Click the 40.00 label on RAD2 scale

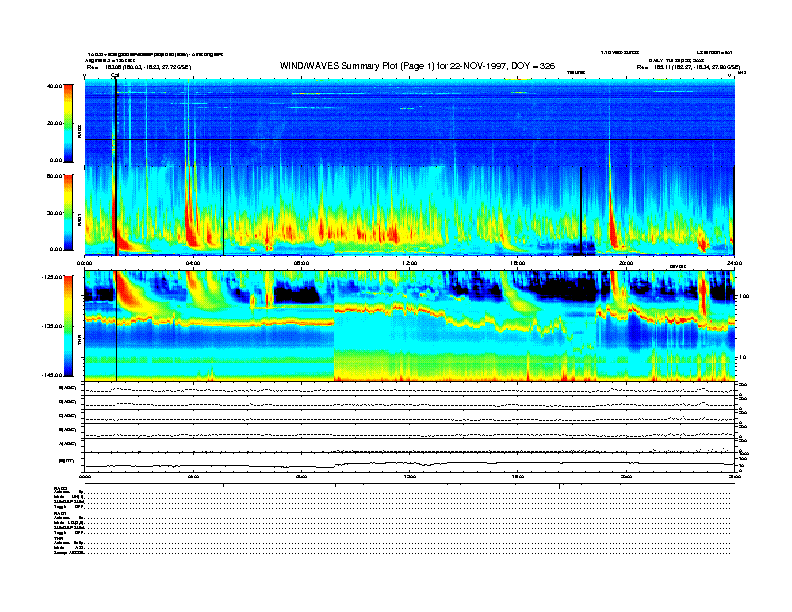pos(54,86)
